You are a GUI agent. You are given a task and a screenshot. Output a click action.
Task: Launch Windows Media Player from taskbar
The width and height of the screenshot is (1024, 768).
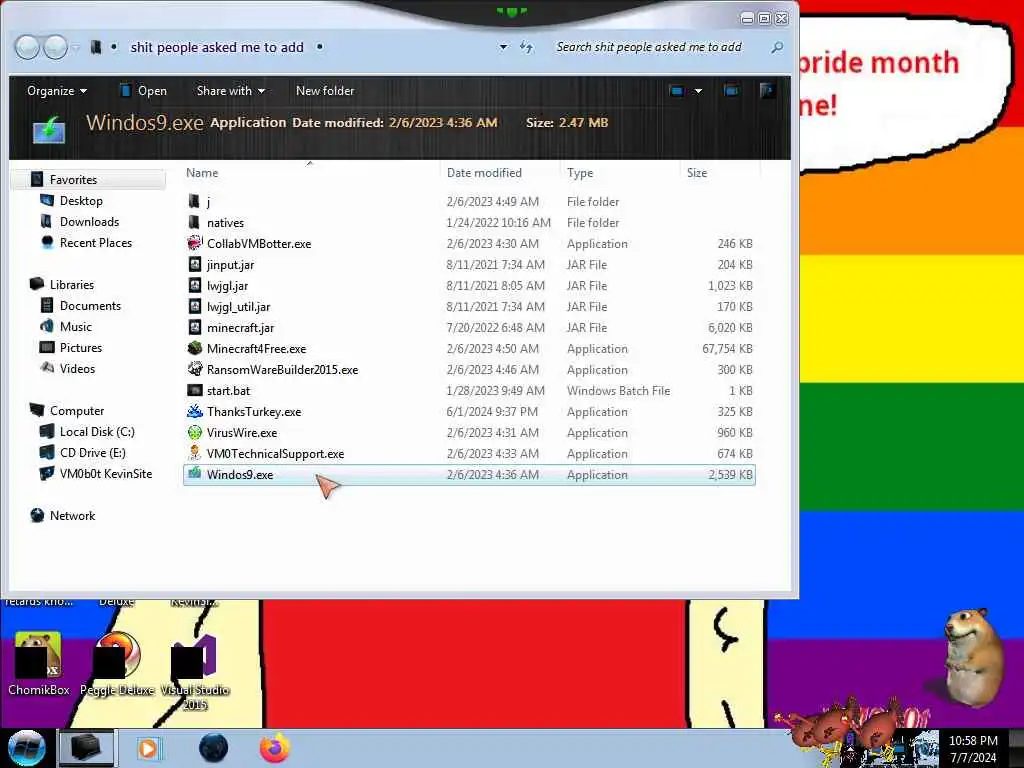(148, 748)
